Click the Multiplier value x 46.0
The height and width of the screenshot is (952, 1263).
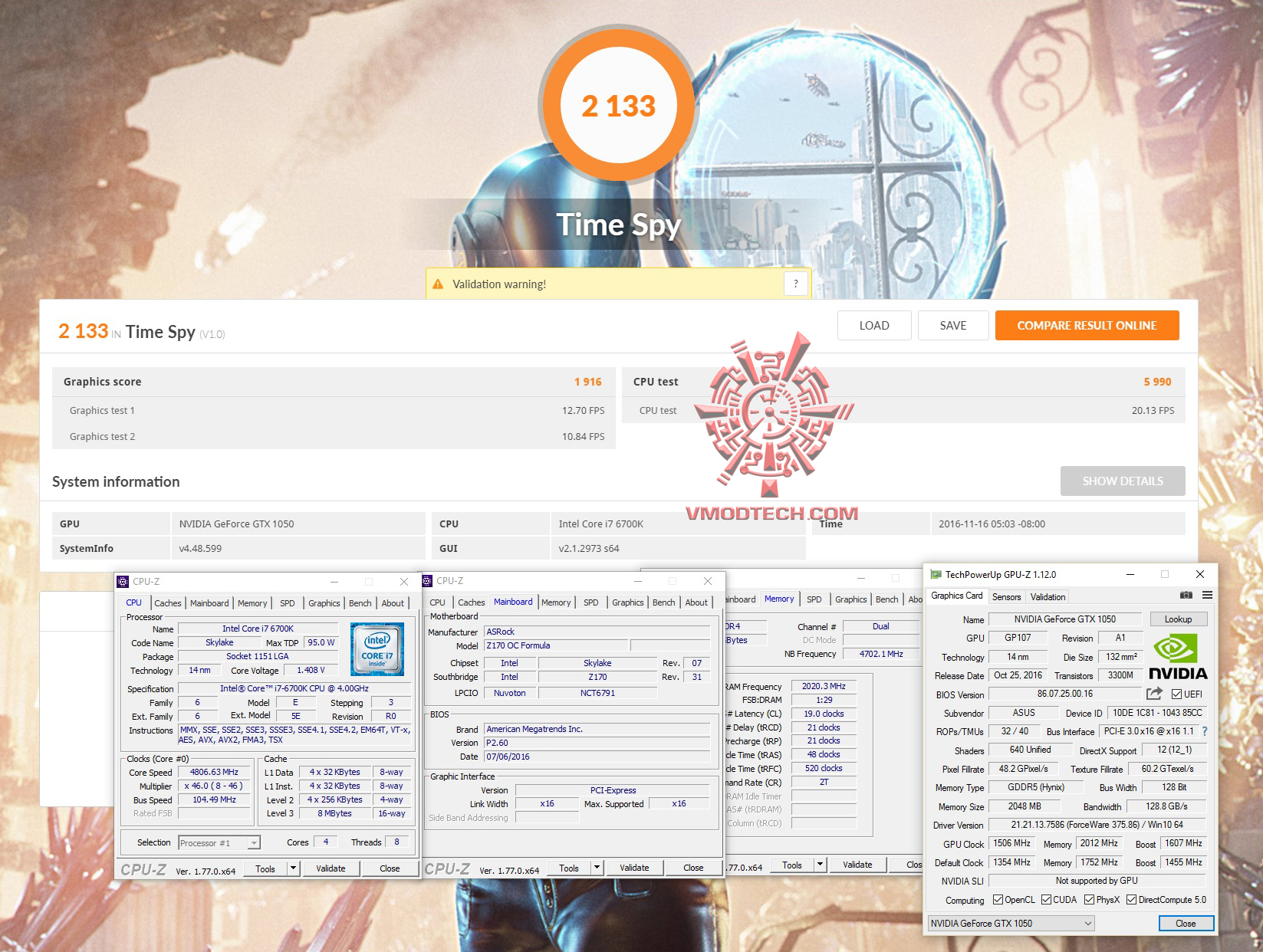tap(214, 786)
